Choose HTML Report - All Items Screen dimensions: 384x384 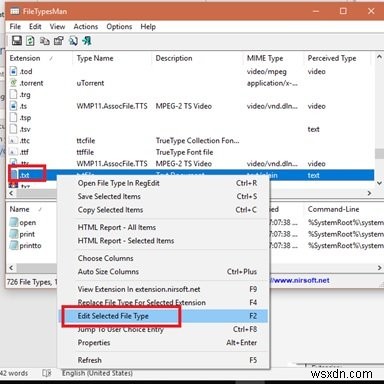163,227
